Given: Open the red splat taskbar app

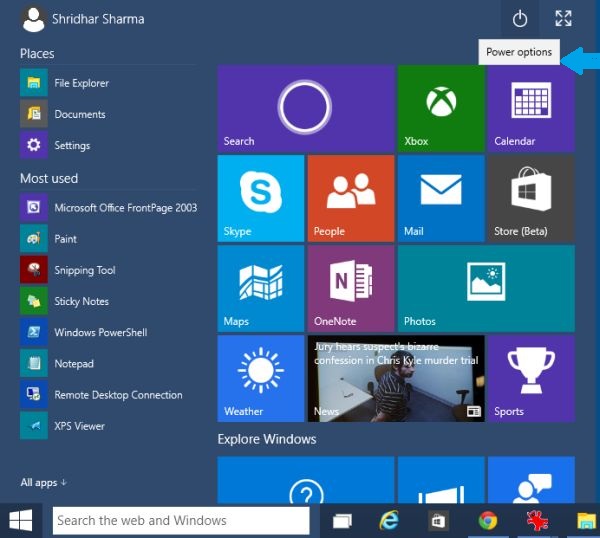Looking at the screenshot, I should click(536, 521).
